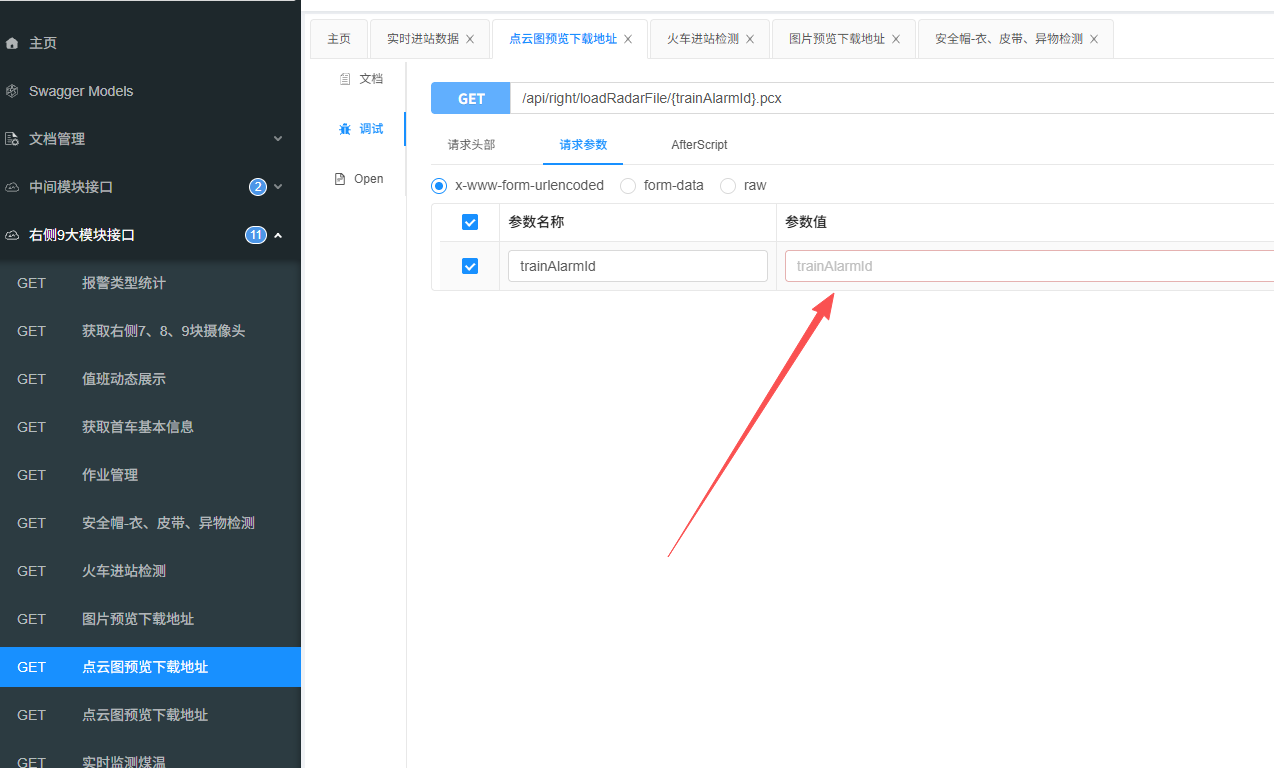Image resolution: width=1274 pixels, height=768 pixels.
Task: Click the 文档 page icon
Action: pyautogui.click(x=345, y=79)
